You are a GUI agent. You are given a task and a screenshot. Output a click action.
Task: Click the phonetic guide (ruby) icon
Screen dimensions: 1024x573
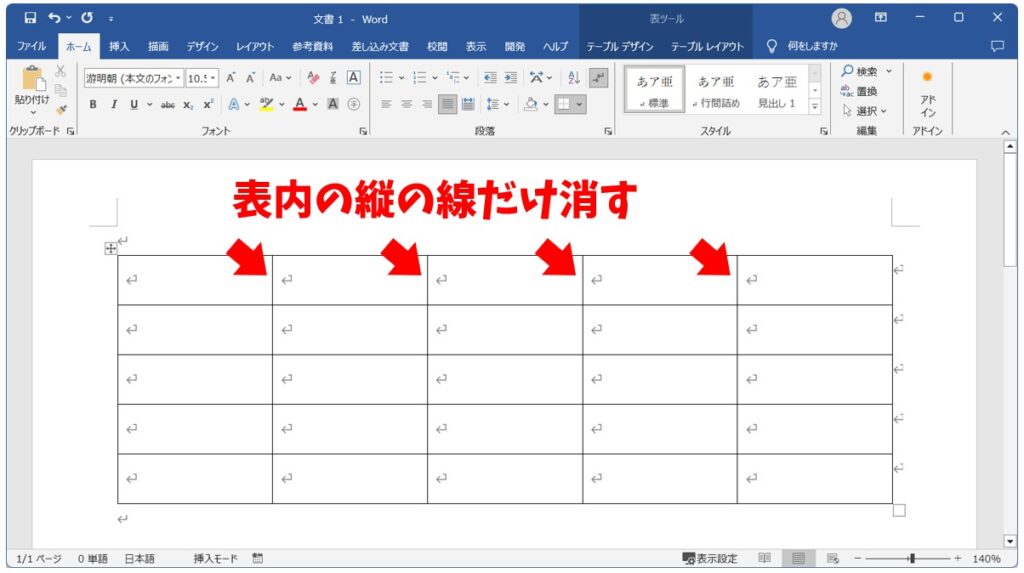point(333,78)
